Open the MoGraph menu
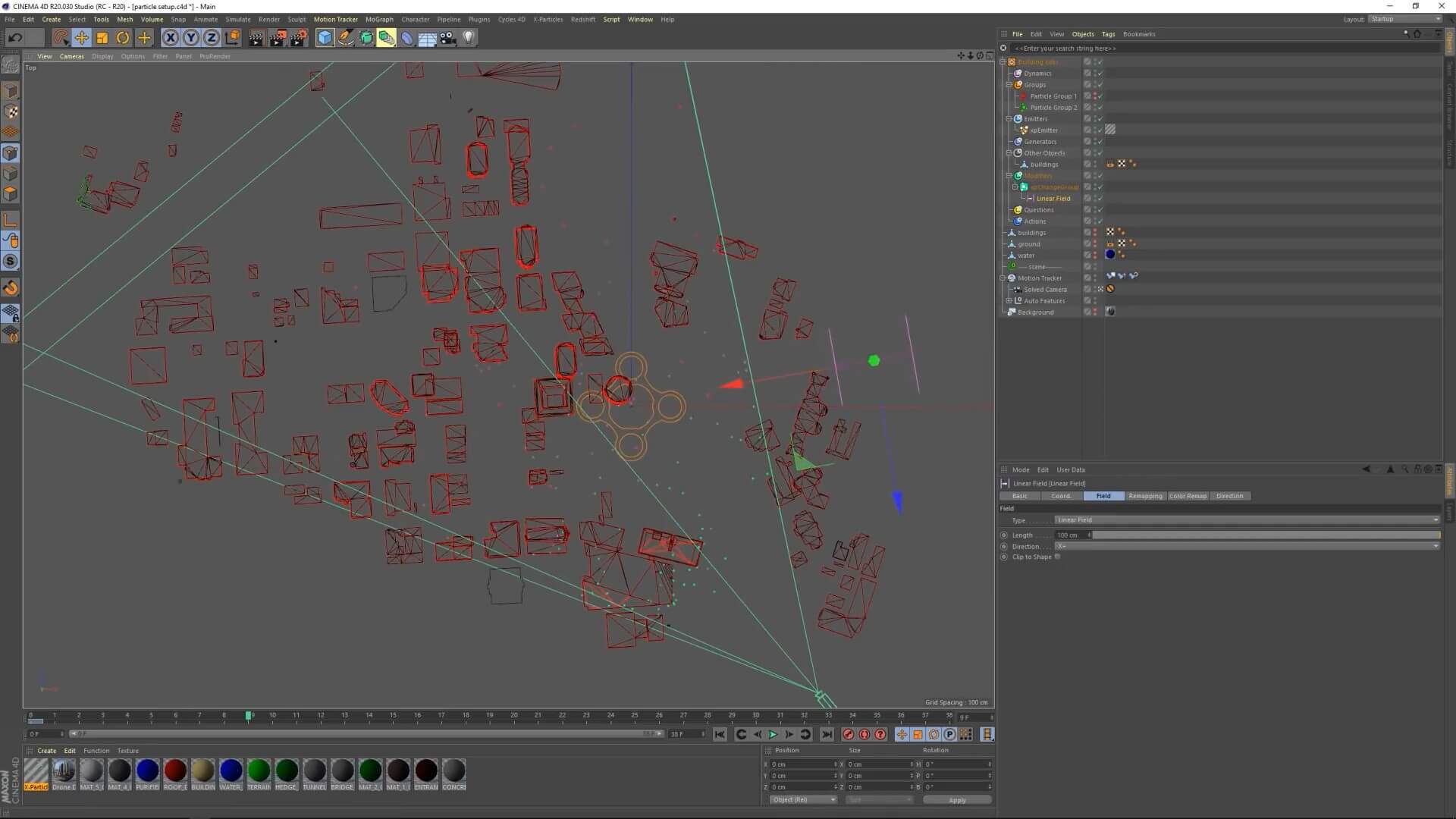 (379, 20)
